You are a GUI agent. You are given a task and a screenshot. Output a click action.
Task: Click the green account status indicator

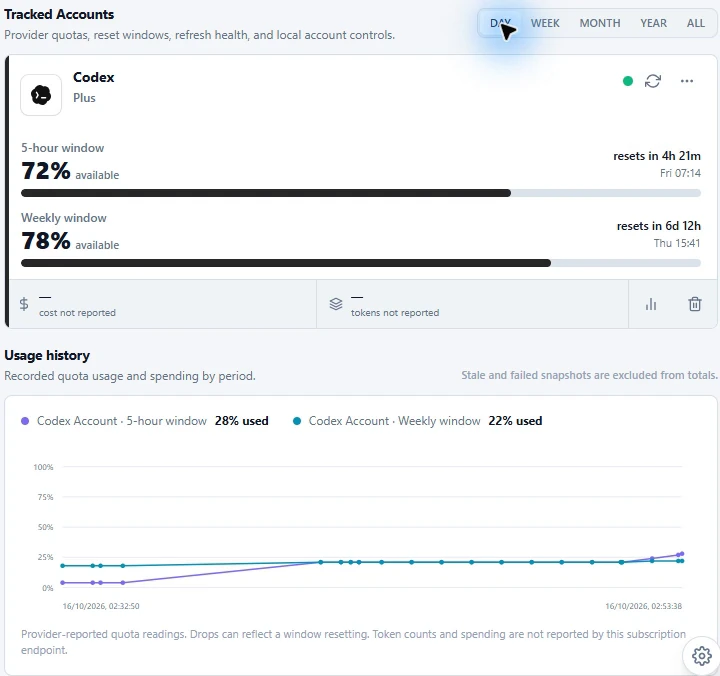628,81
